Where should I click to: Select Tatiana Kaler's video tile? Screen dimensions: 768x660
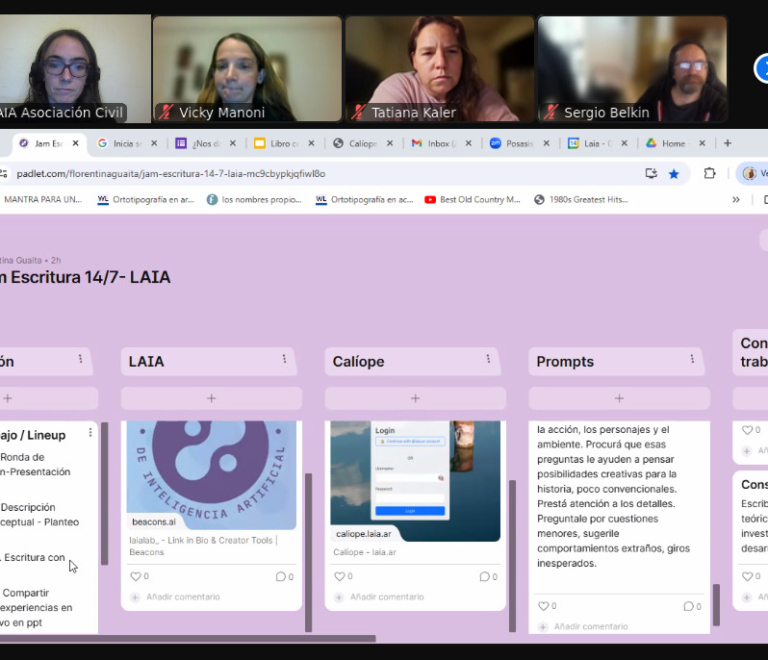pyautogui.click(x=440, y=69)
